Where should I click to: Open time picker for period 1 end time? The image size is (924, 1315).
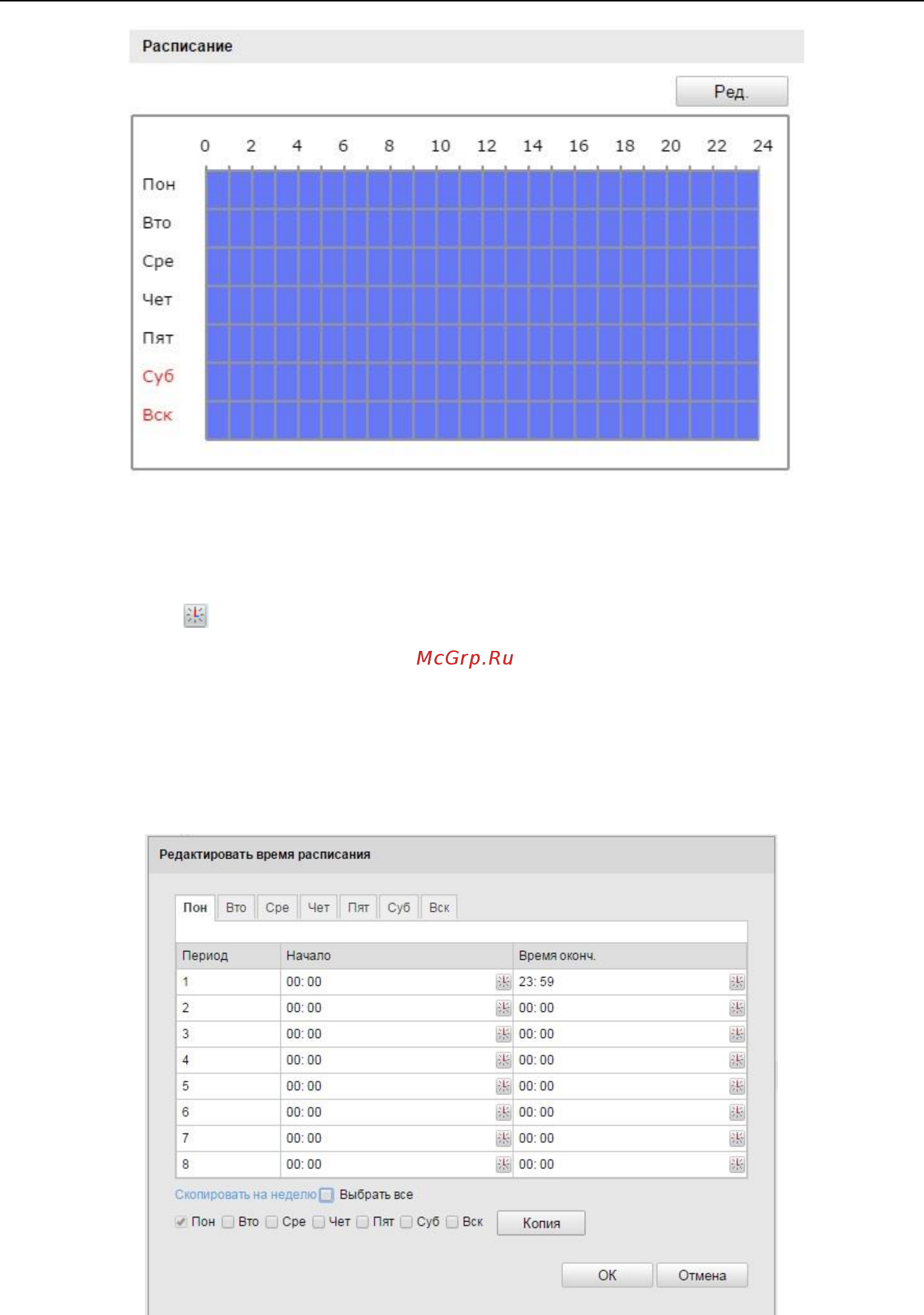pos(737,981)
